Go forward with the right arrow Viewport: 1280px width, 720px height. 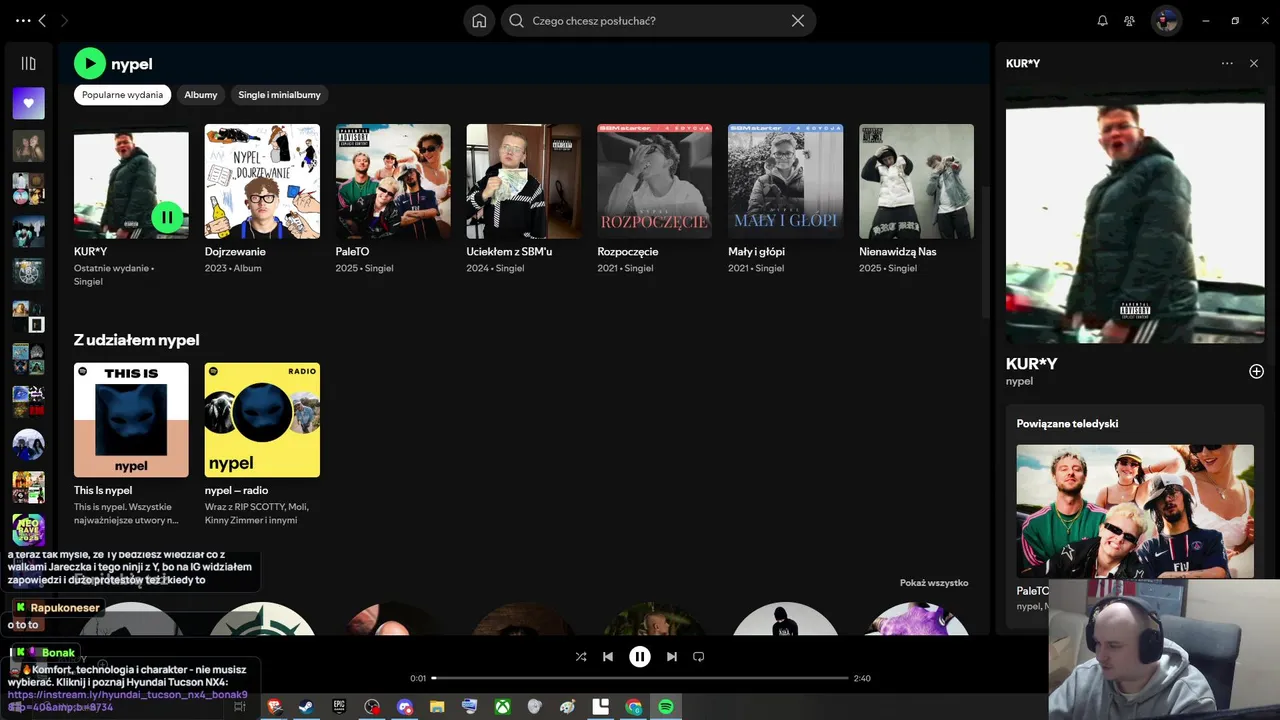coord(64,21)
